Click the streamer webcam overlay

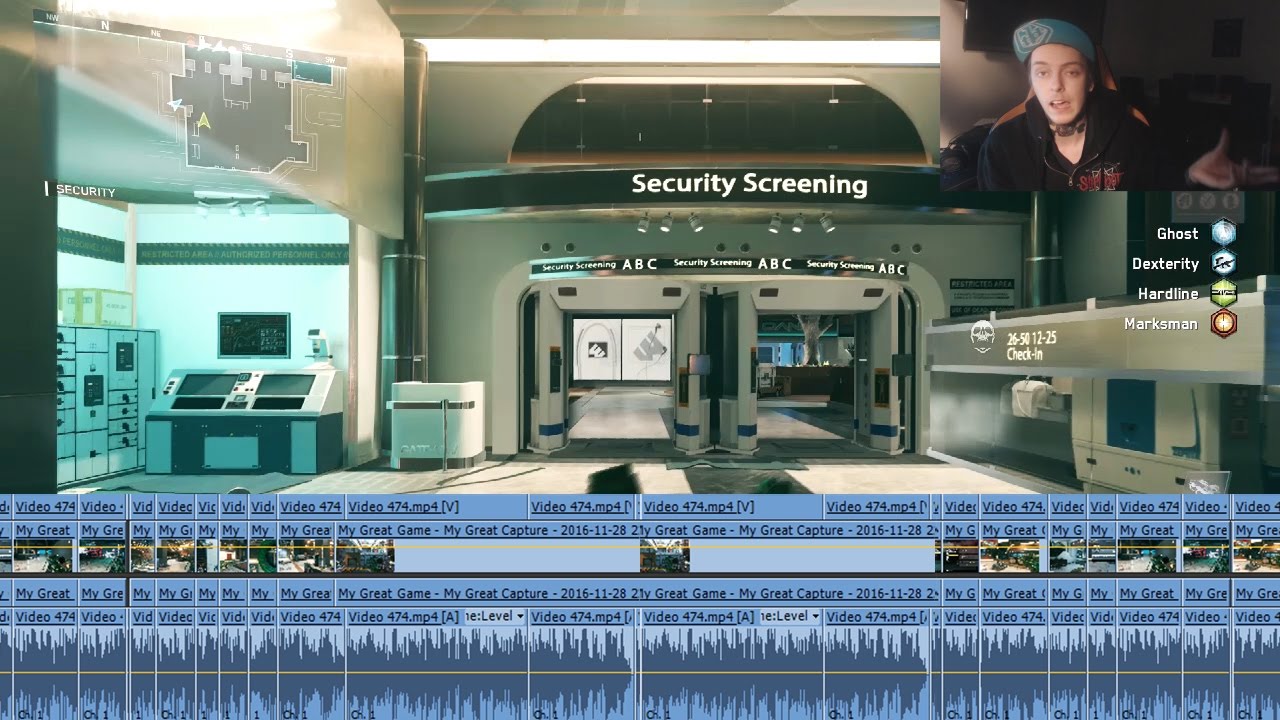tap(1109, 95)
